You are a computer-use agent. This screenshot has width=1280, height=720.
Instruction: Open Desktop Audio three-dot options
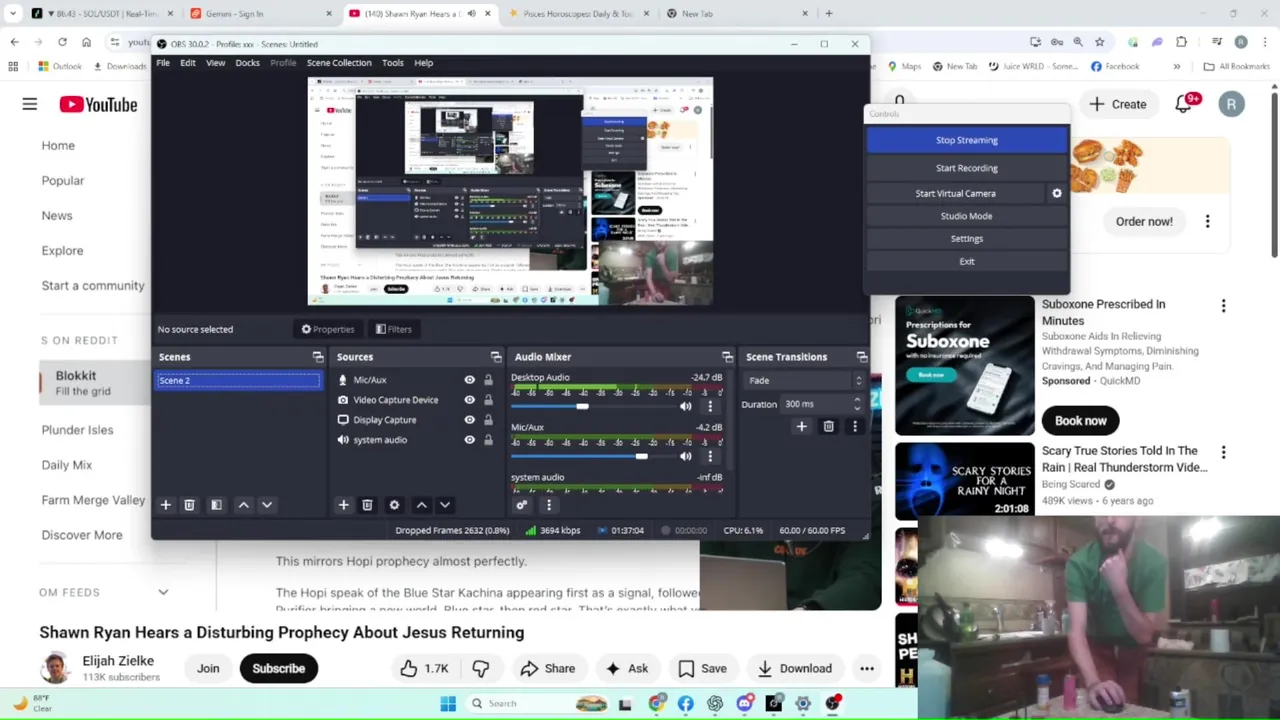[x=710, y=406]
